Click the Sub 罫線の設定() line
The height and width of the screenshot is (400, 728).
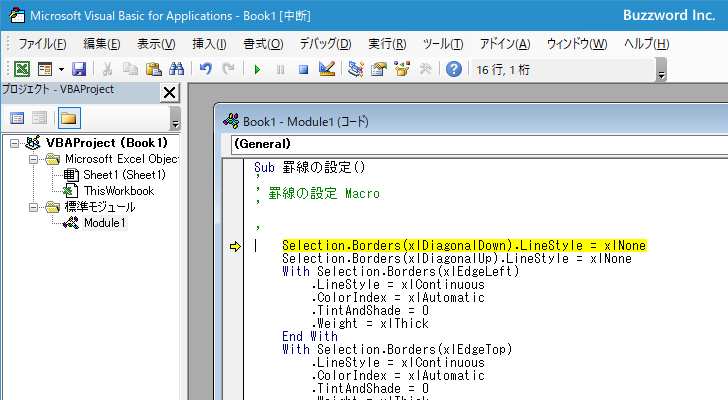310,168
